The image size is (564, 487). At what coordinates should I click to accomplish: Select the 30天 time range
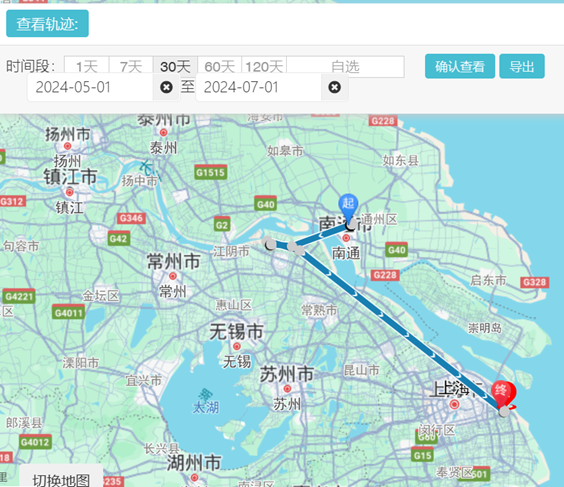pos(175,67)
